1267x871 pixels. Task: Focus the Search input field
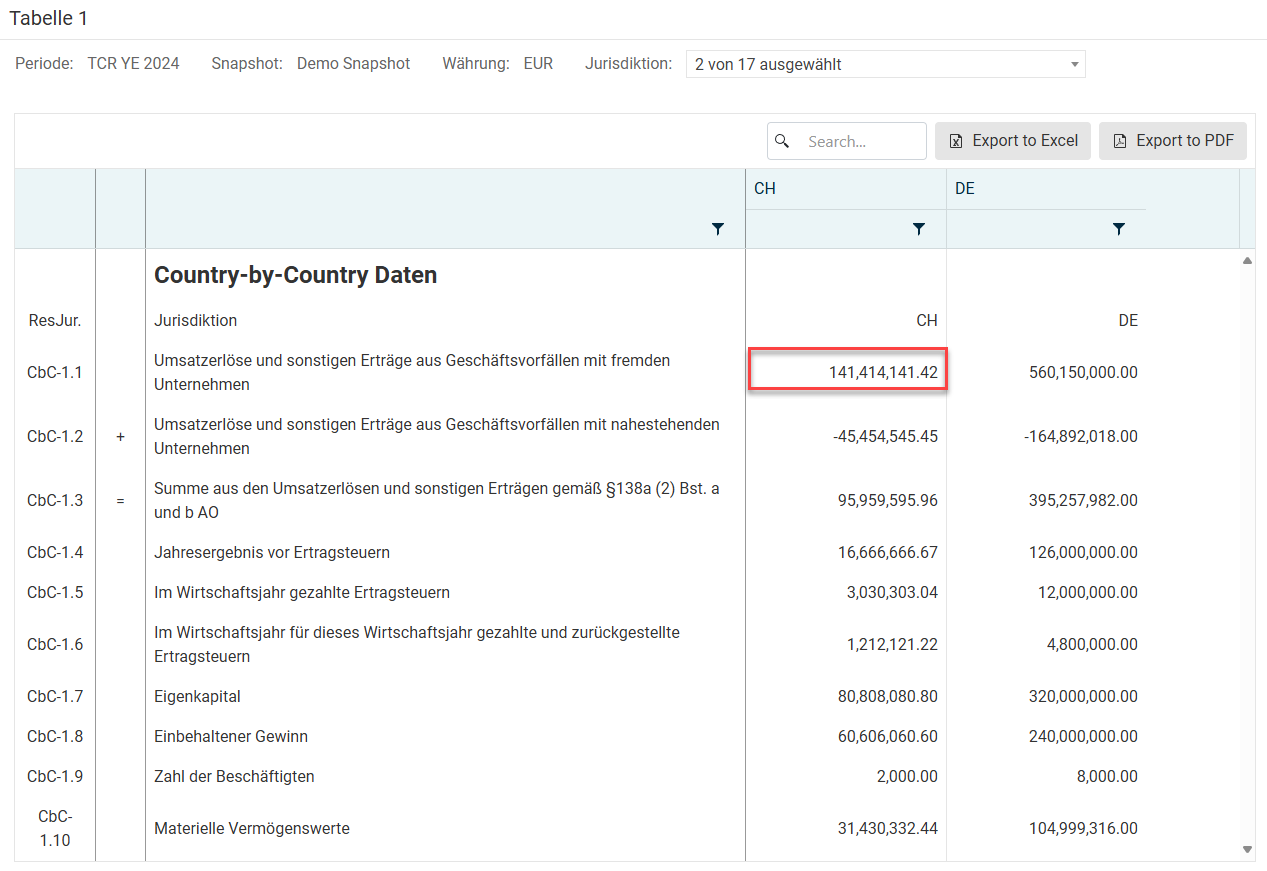[860, 141]
